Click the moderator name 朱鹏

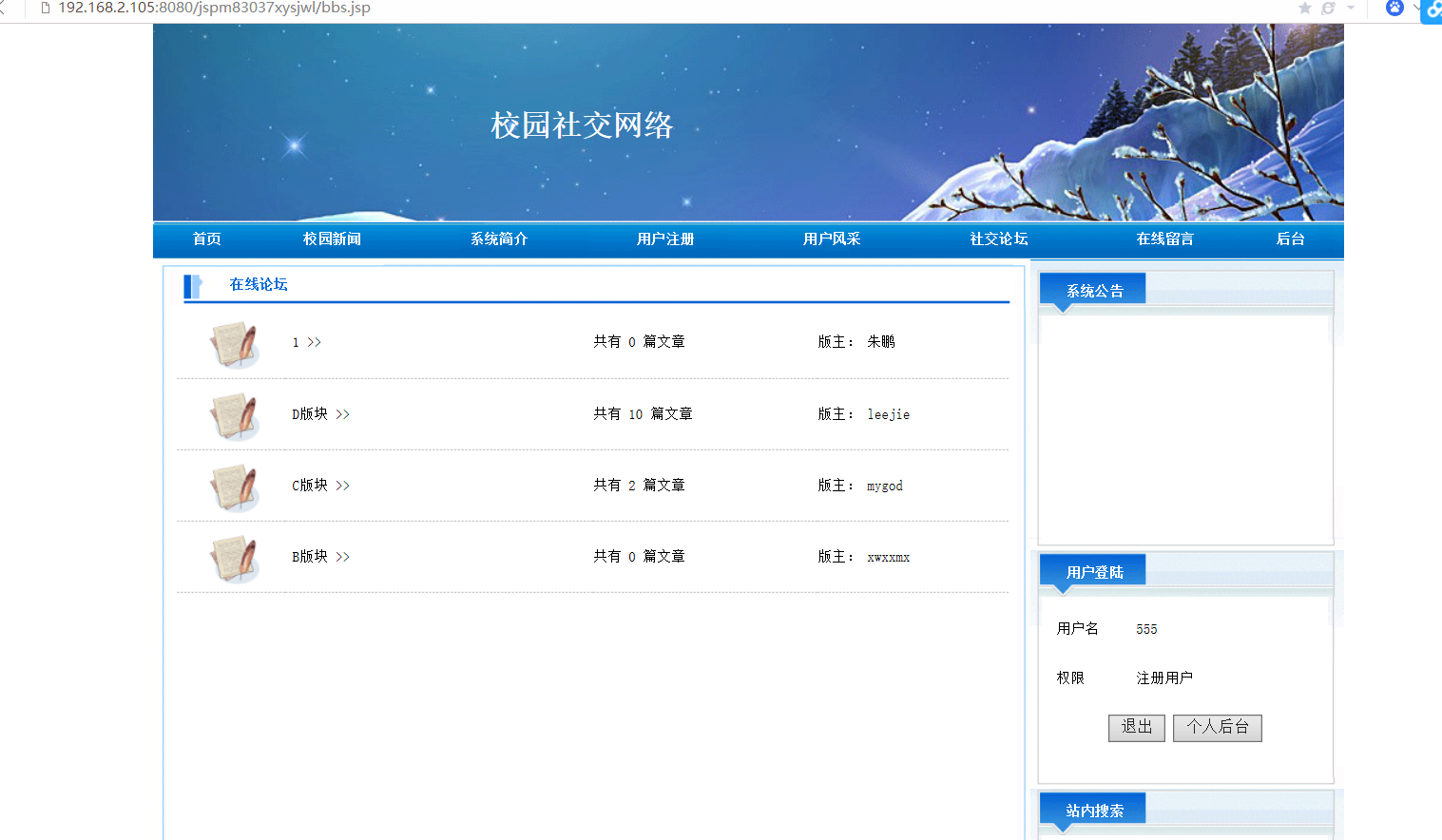tap(881, 342)
